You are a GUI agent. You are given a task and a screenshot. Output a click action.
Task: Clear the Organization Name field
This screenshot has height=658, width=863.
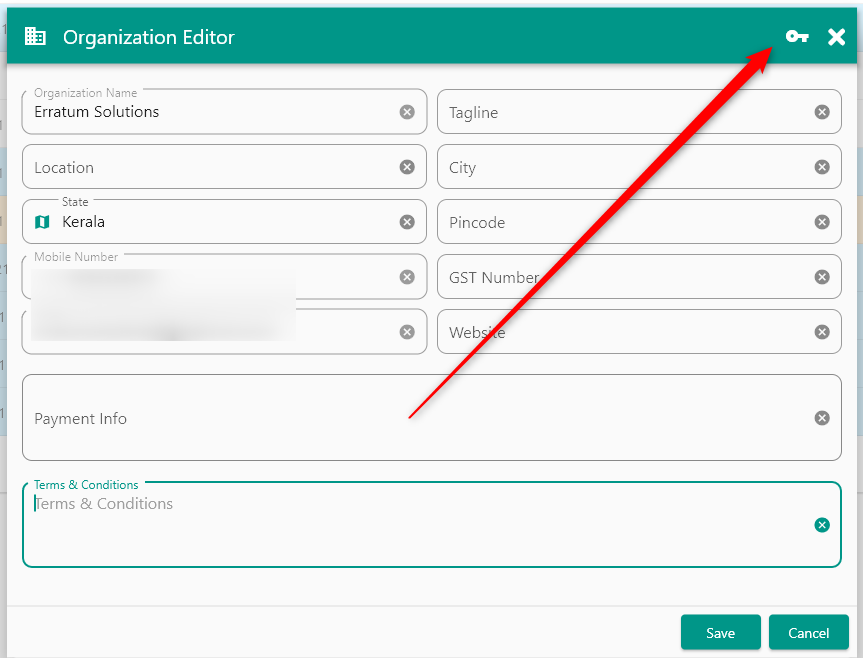407,112
